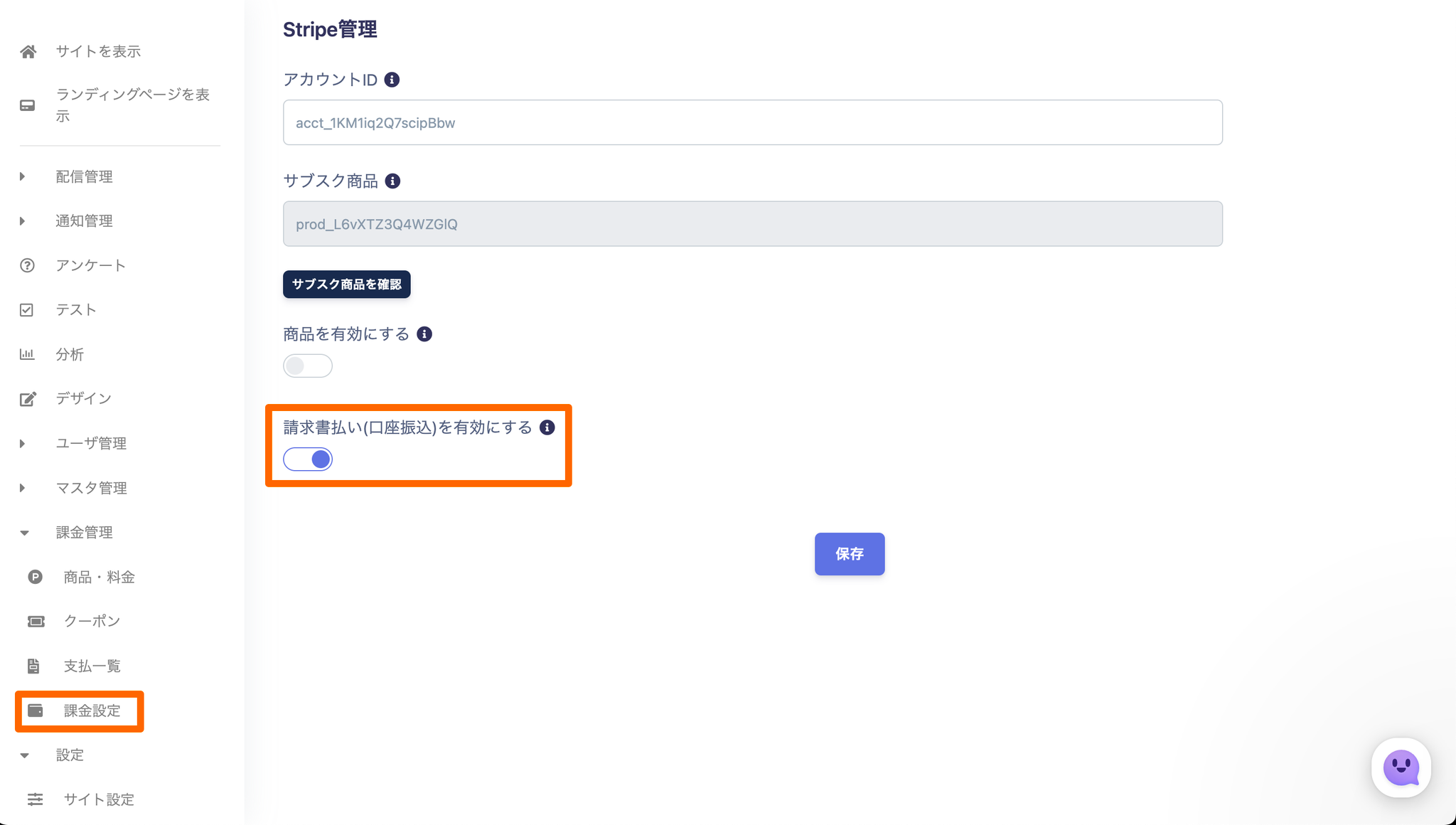Click the coupon ticket icon for クーポン

coord(36,622)
